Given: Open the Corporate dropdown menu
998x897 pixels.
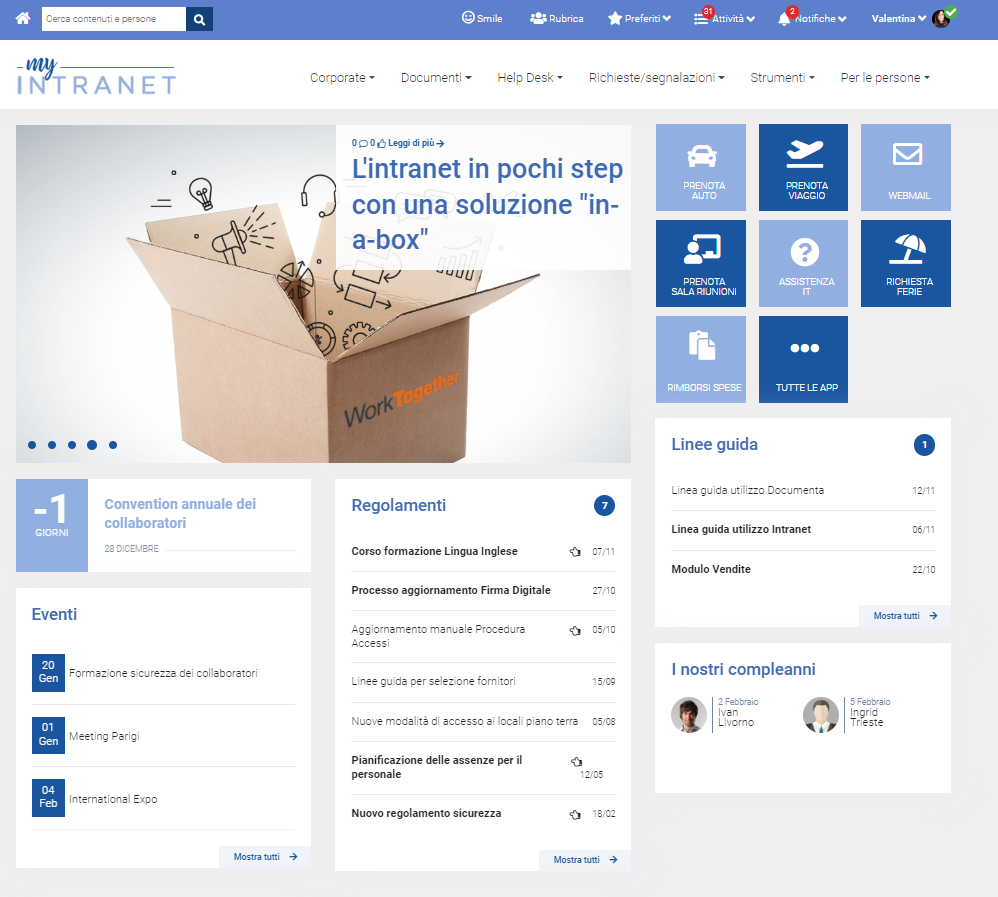Looking at the screenshot, I should tap(342, 77).
